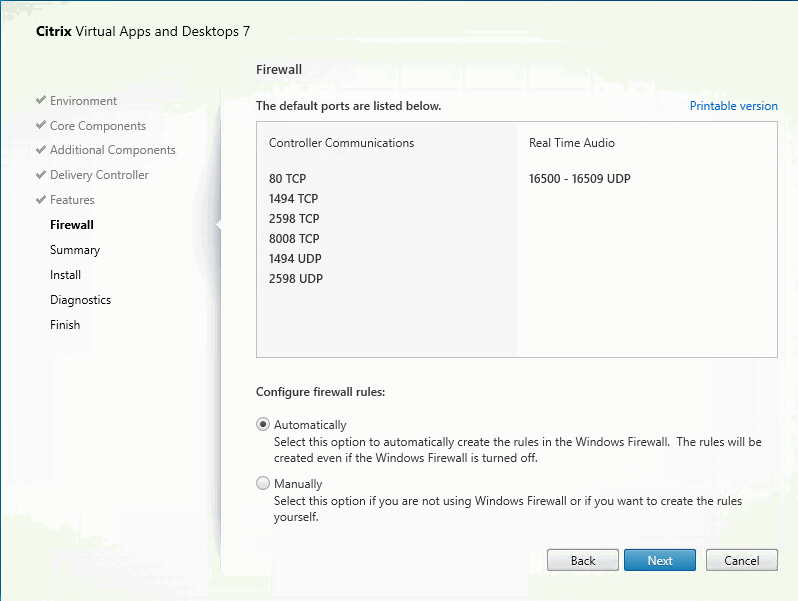Select Summary step in sidebar
This screenshot has height=601, width=798.
click(x=75, y=250)
